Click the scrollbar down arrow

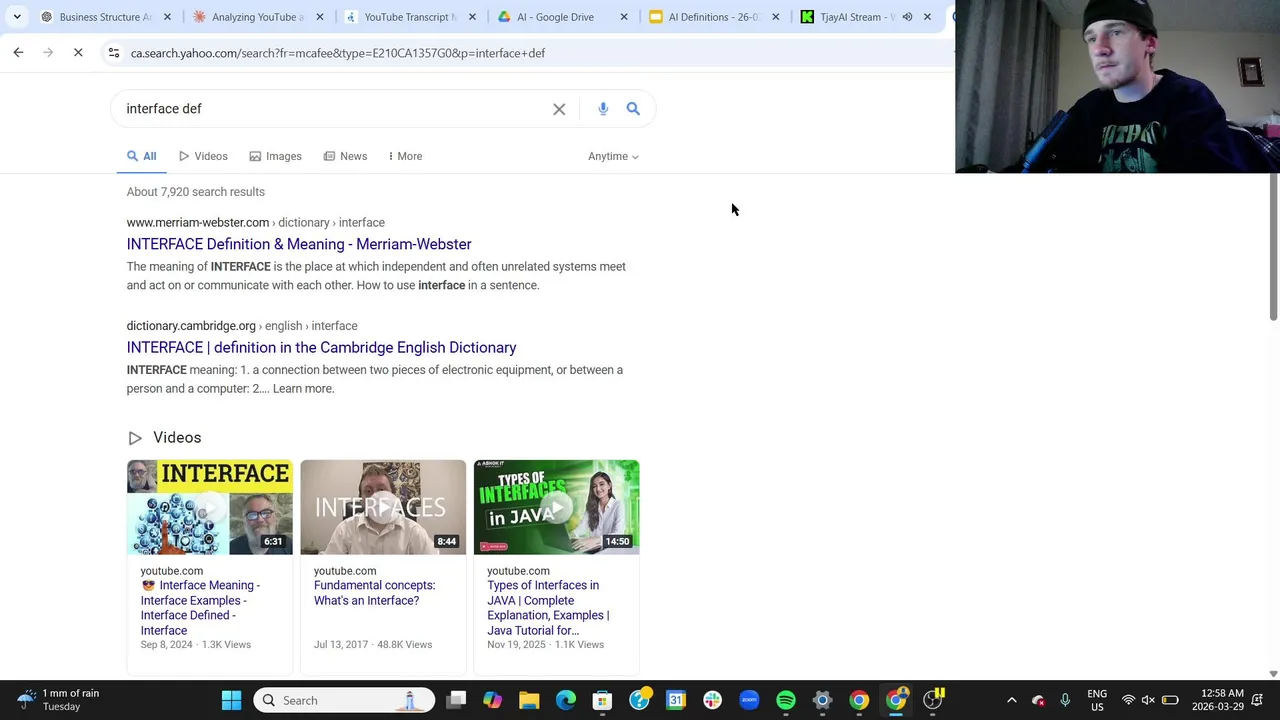coord(1273,674)
